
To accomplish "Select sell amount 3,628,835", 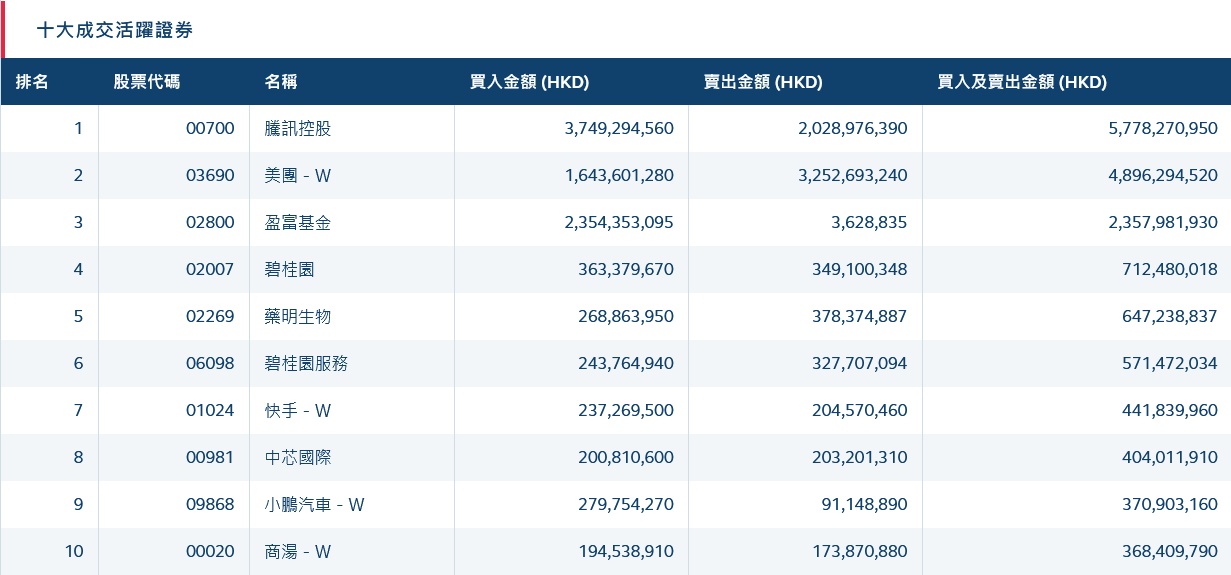I will 869,222.
